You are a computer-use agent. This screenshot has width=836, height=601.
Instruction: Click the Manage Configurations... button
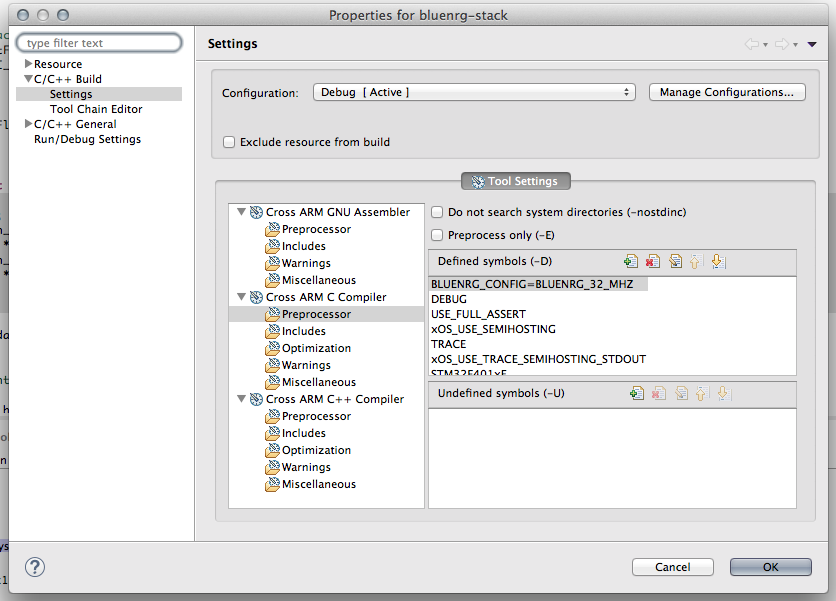[727, 92]
